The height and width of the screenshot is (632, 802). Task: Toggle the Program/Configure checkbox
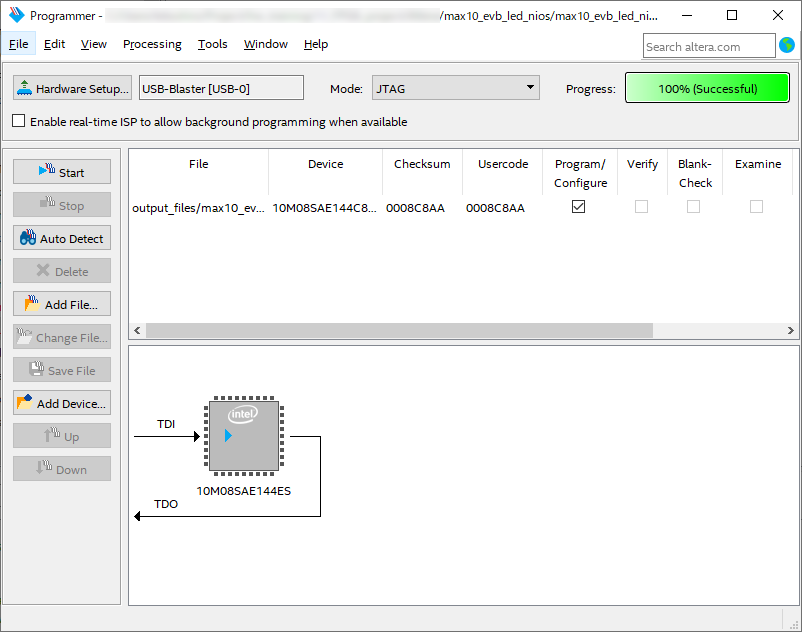coord(578,207)
